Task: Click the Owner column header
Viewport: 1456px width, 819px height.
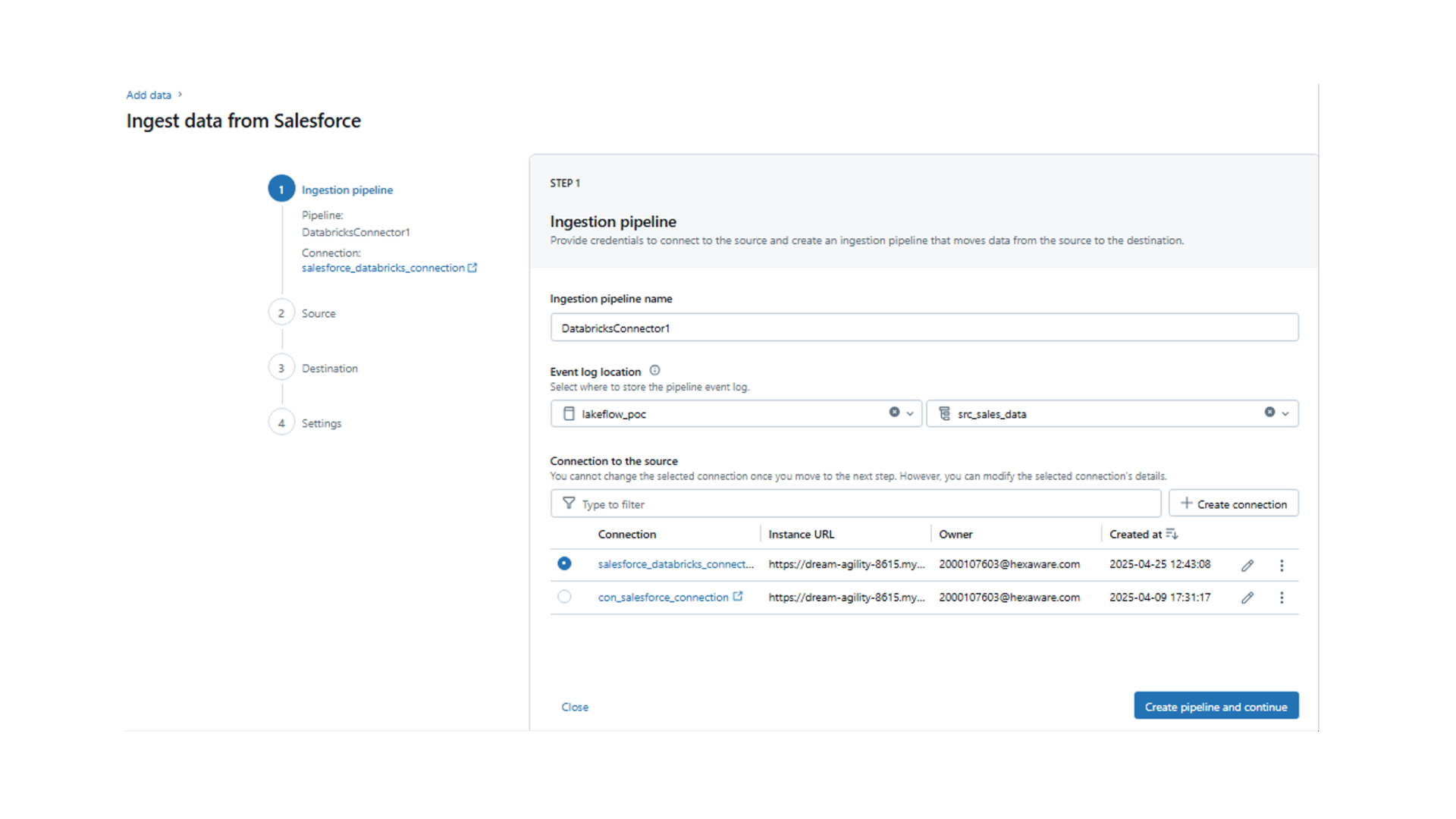Action: tap(955, 534)
